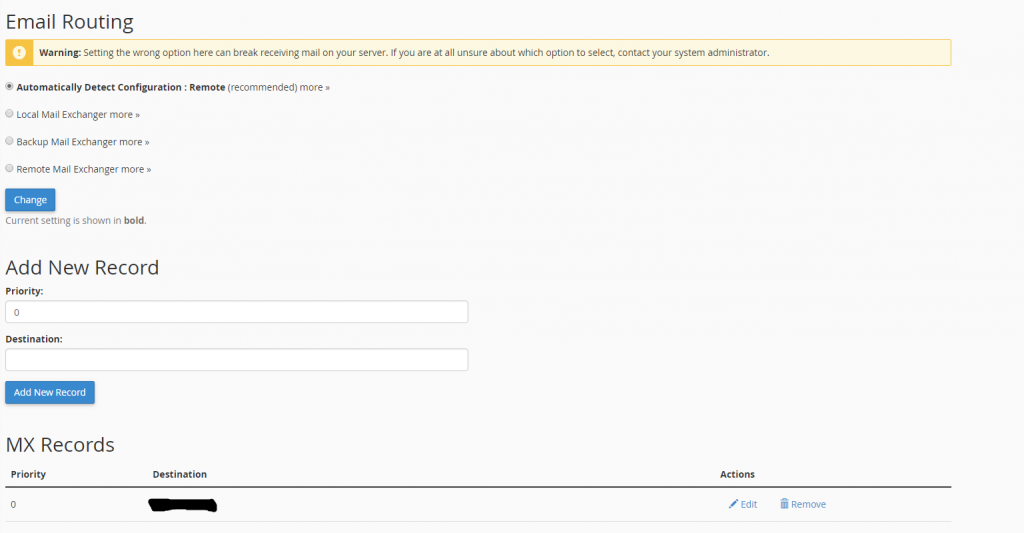Click the Priority column header in MX Records
This screenshot has width=1024, height=533.
[x=28, y=474]
